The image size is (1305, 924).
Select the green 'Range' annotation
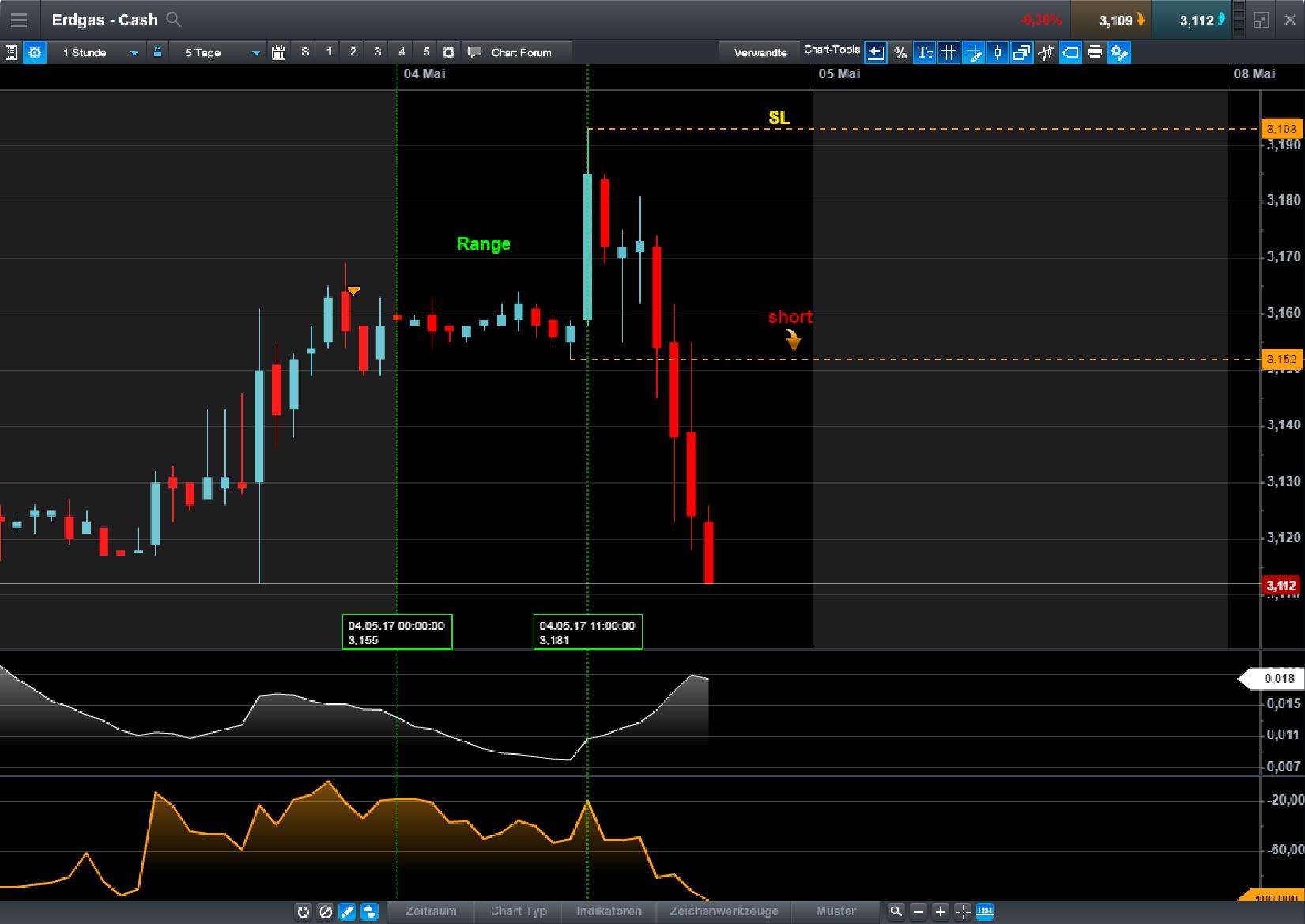click(x=484, y=244)
